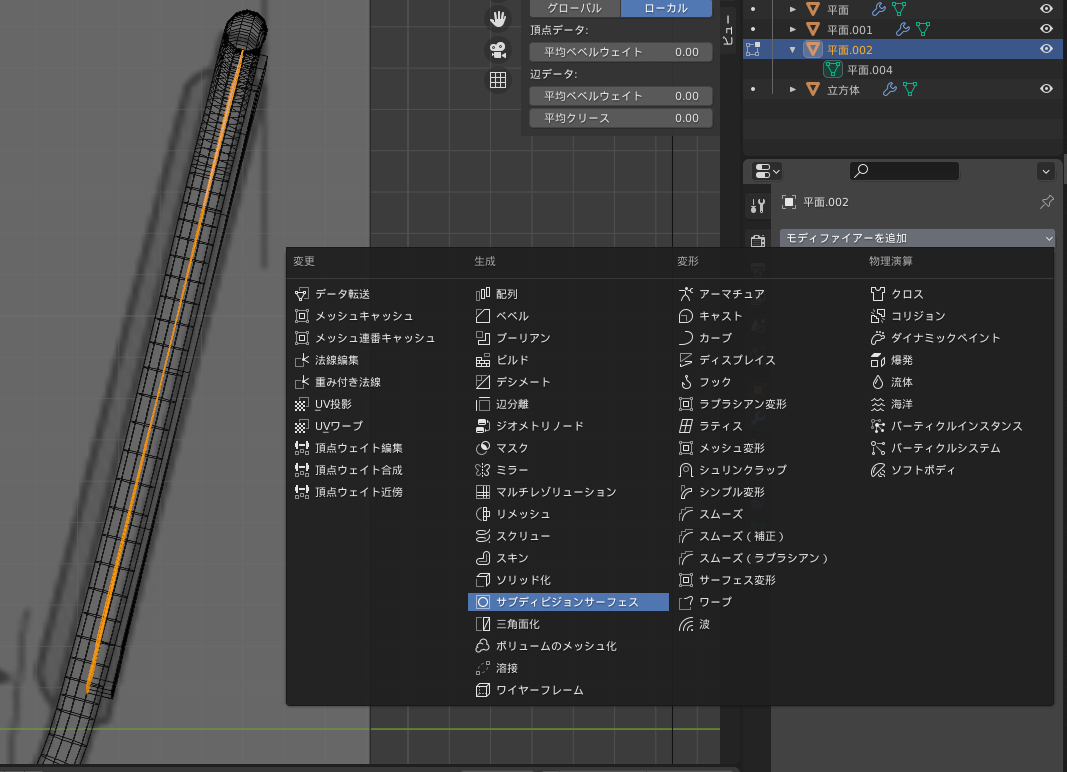Open the properties options chevron dropdown
Image resolution: width=1067 pixels, height=772 pixels.
click(x=1046, y=171)
